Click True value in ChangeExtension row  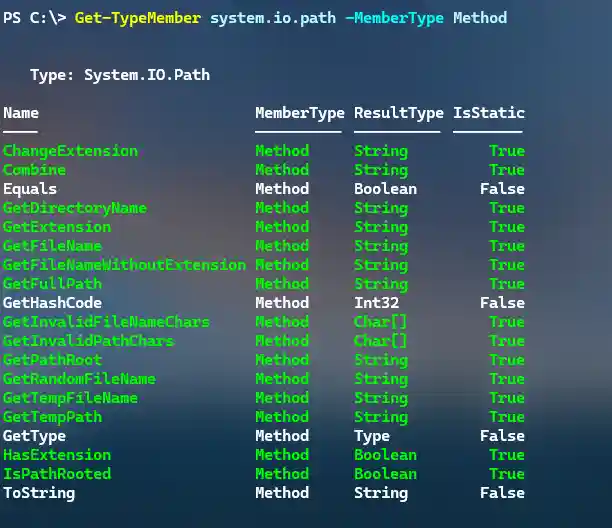point(507,151)
